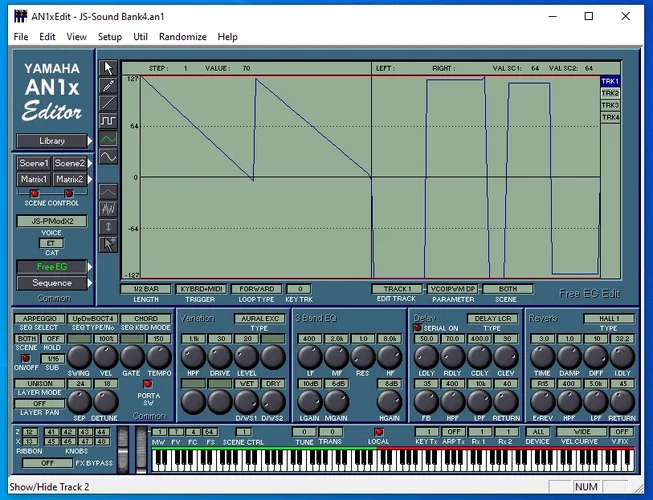
Task: Toggle the TRK3 track button
Action: (x=610, y=105)
